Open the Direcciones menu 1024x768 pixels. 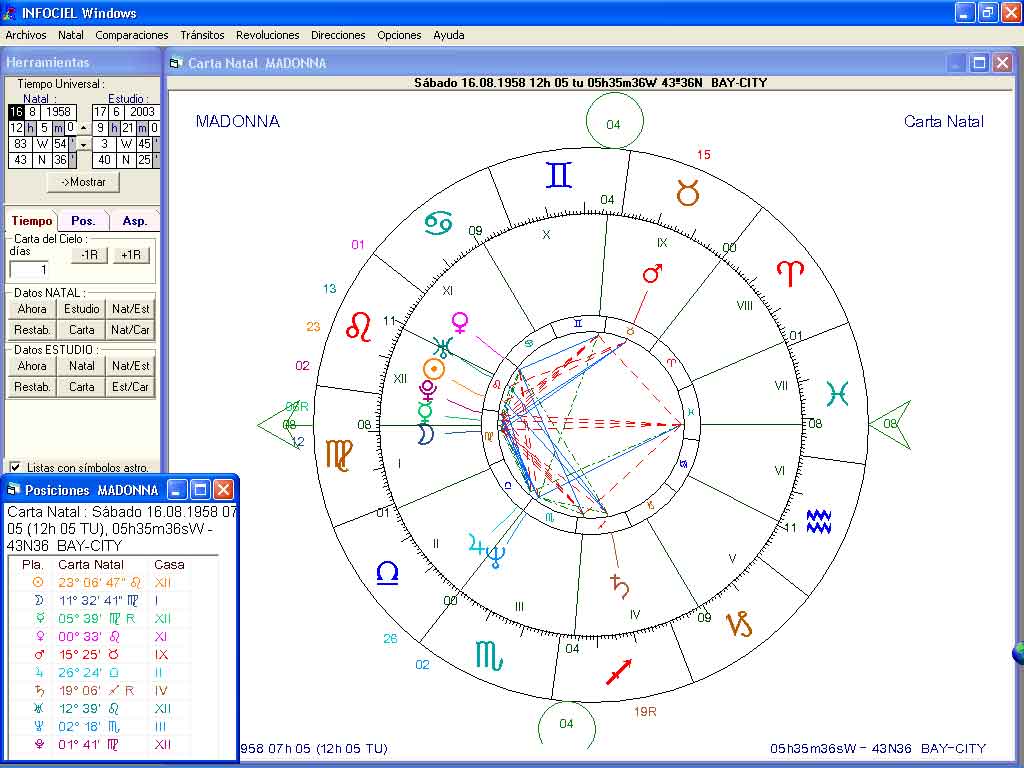pyautogui.click(x=338, y=35)
